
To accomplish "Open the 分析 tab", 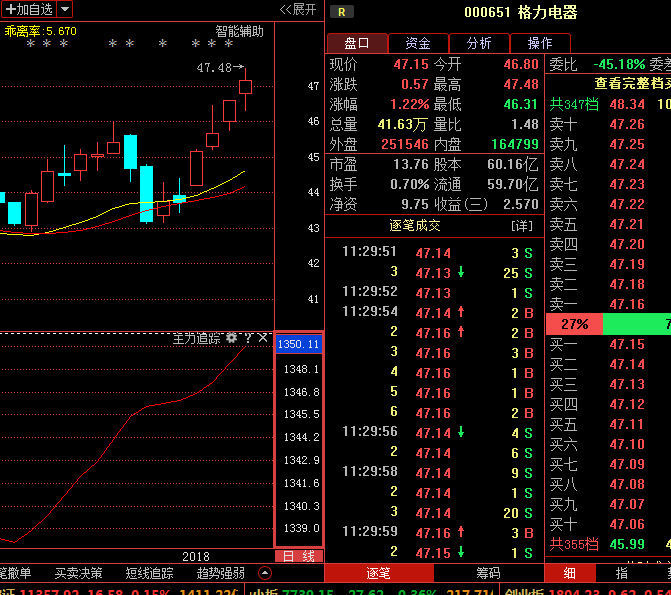I will tap(479, 43).
